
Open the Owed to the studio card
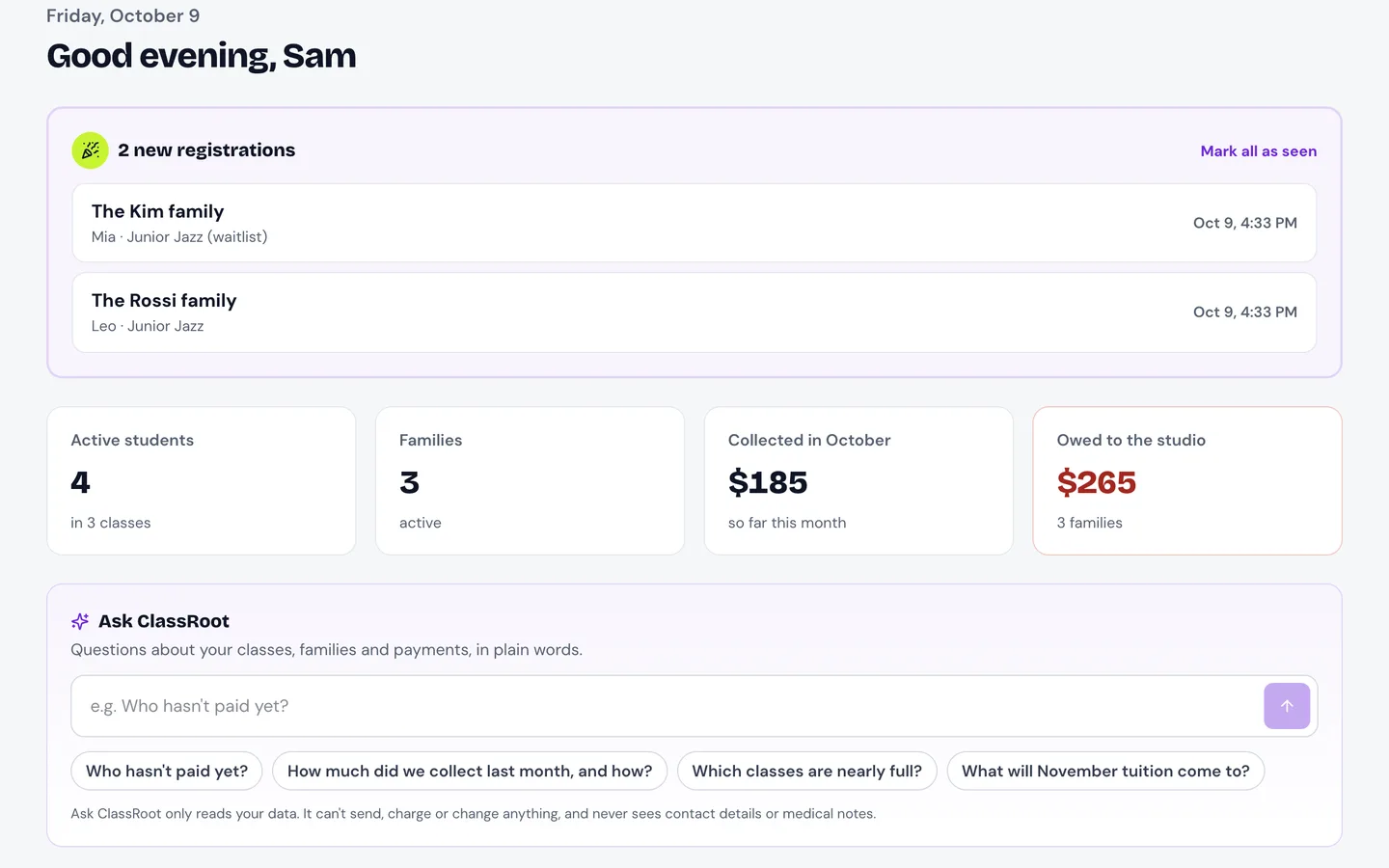click(1187, 480)
